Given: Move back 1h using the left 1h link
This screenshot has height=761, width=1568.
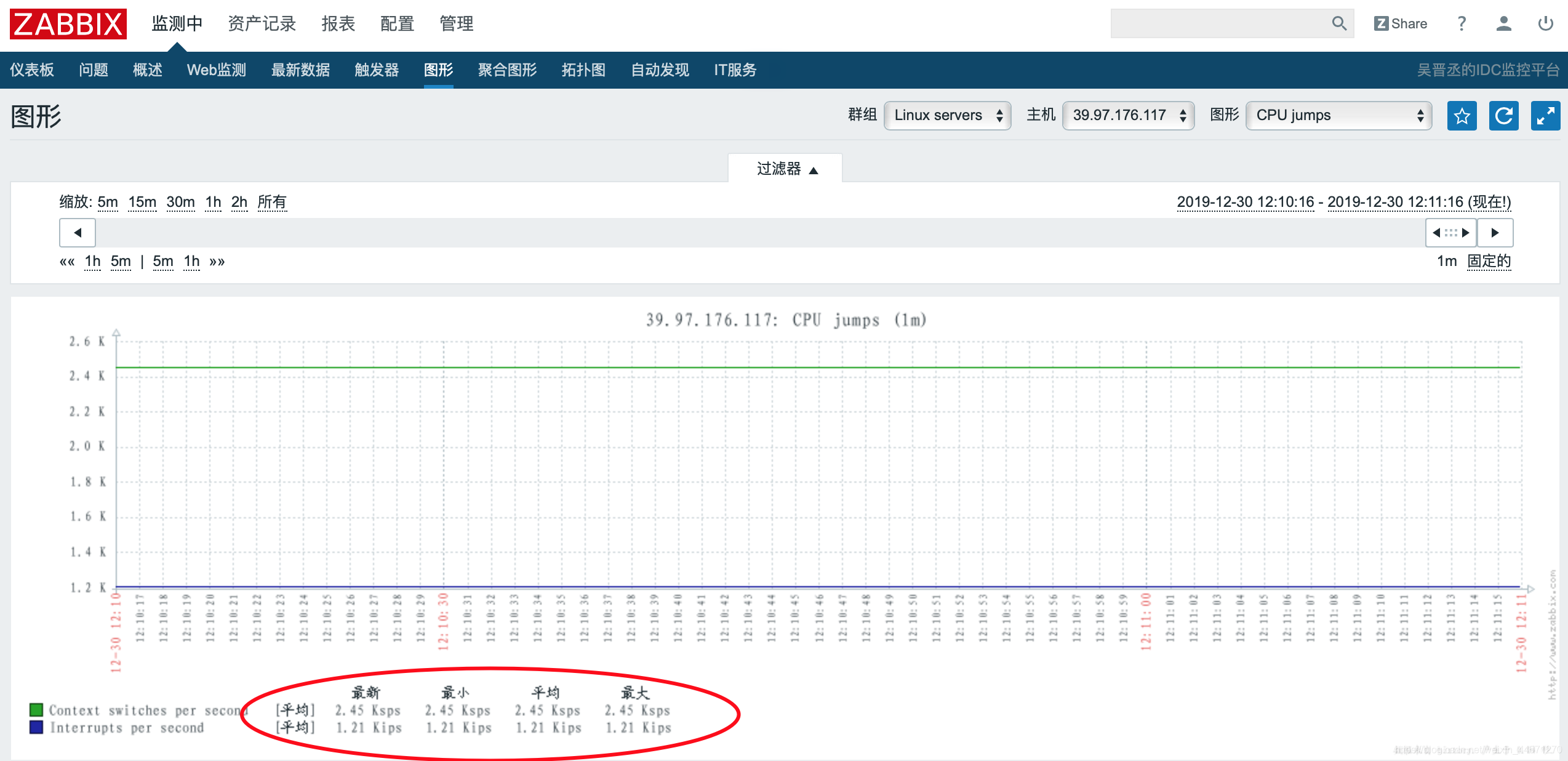Looking at the screenshot, I should coord(92,262).
